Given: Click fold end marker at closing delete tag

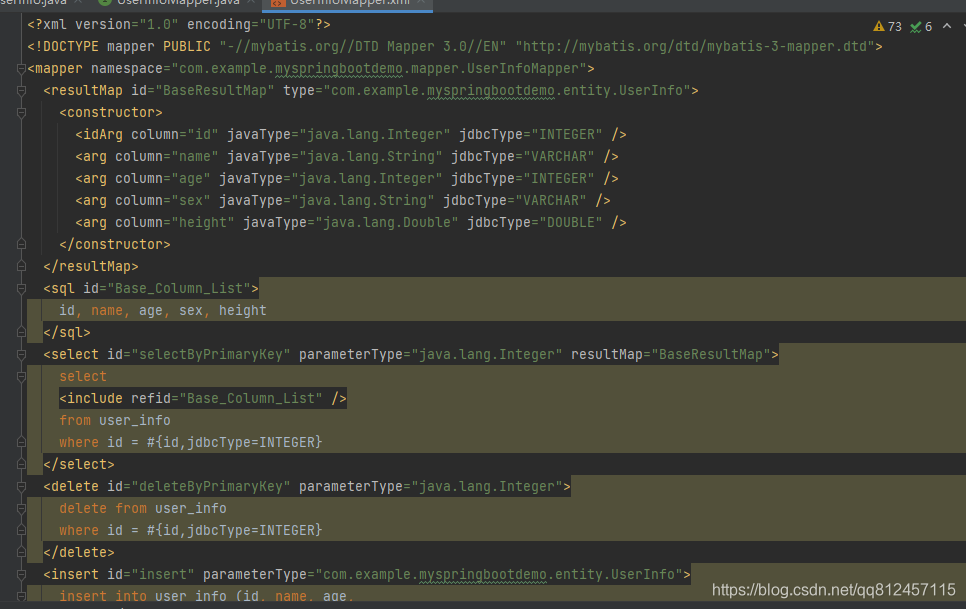Looking at the screenshot, I should 21,552.
